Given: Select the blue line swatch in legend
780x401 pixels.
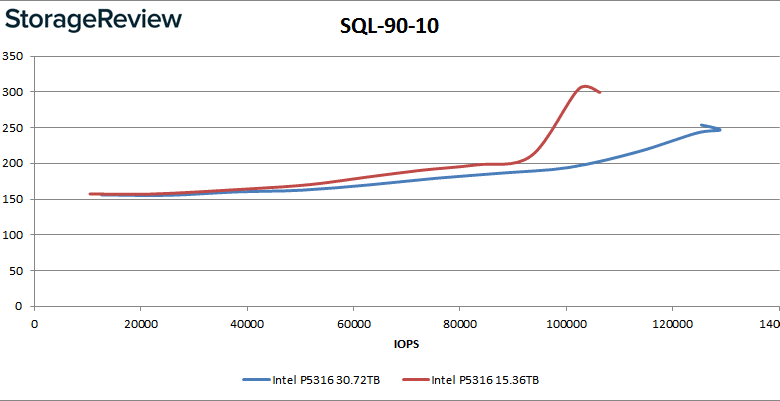Looking at the screenshot, I should tap(256, 381).
